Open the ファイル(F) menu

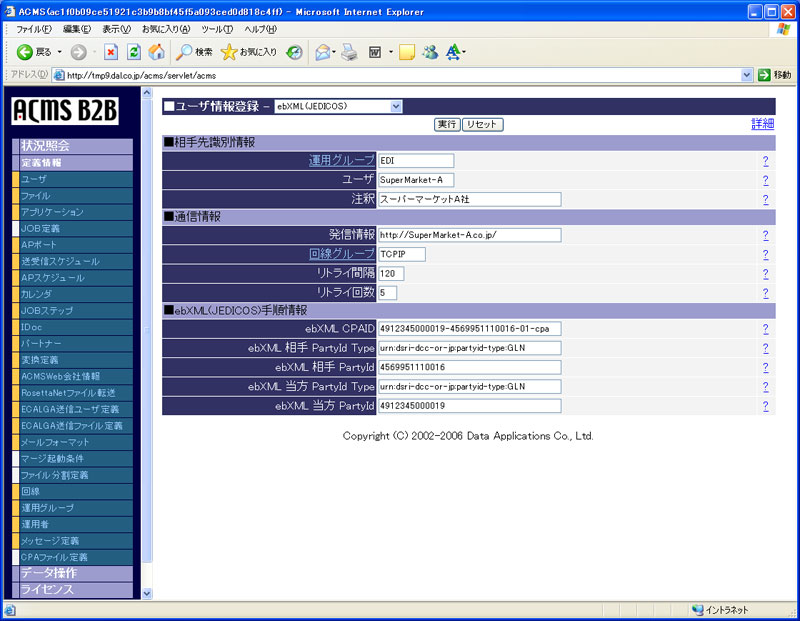click(x=35, y=29)
